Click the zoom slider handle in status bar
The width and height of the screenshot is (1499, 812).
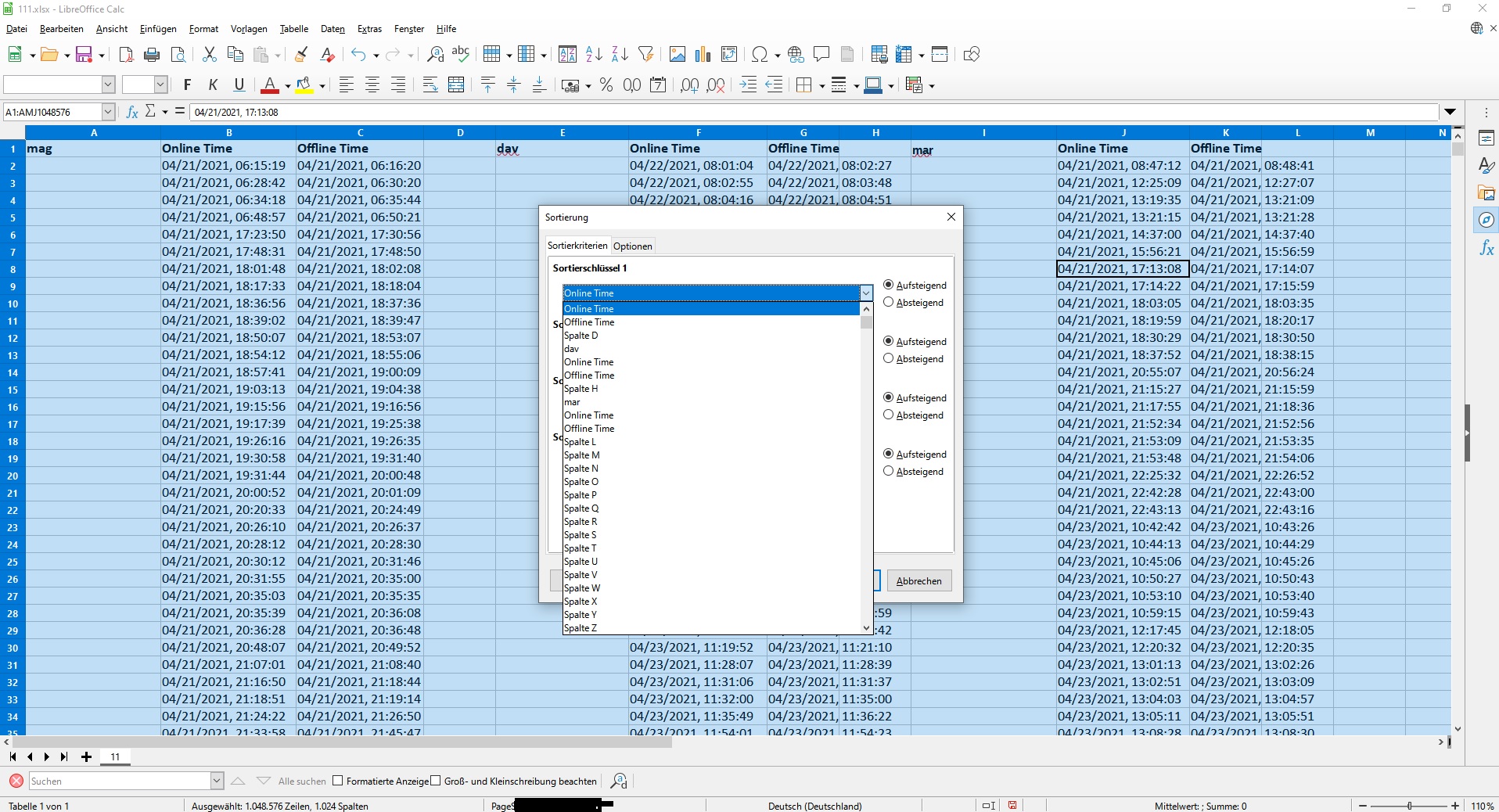pyautogui.click(x=1410, y=806)
